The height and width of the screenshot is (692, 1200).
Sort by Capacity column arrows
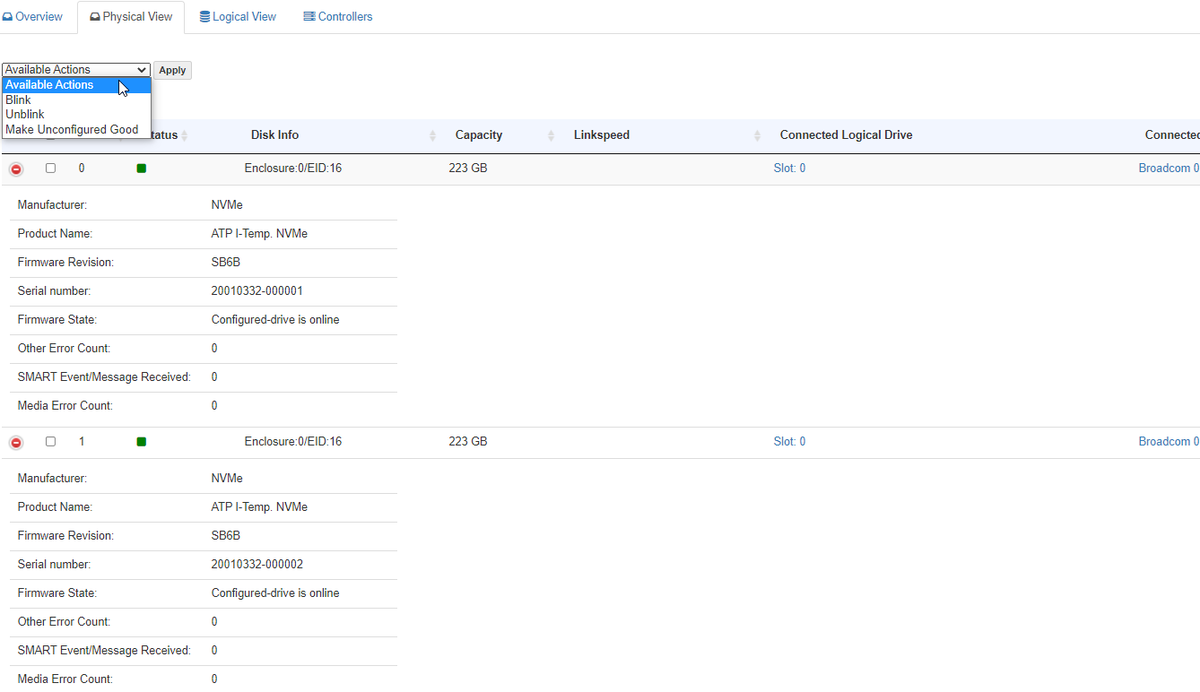551,135
